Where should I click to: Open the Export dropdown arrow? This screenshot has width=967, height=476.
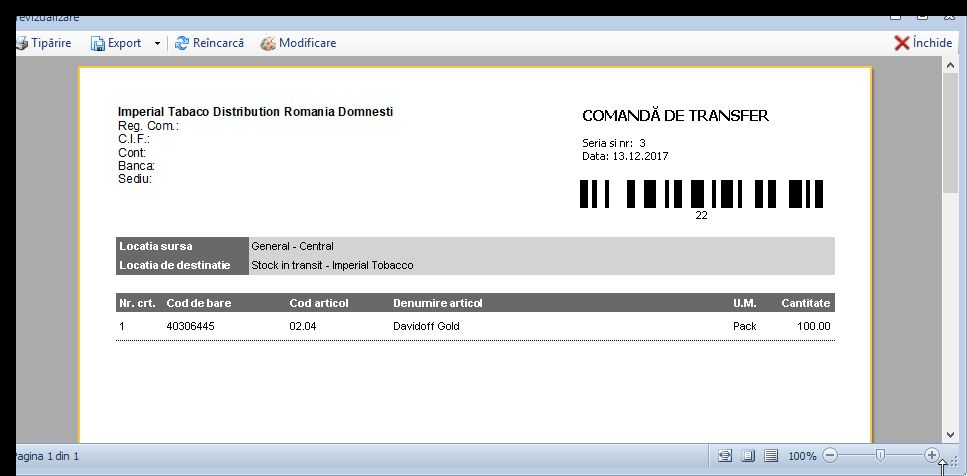click(x=156, y=43)
